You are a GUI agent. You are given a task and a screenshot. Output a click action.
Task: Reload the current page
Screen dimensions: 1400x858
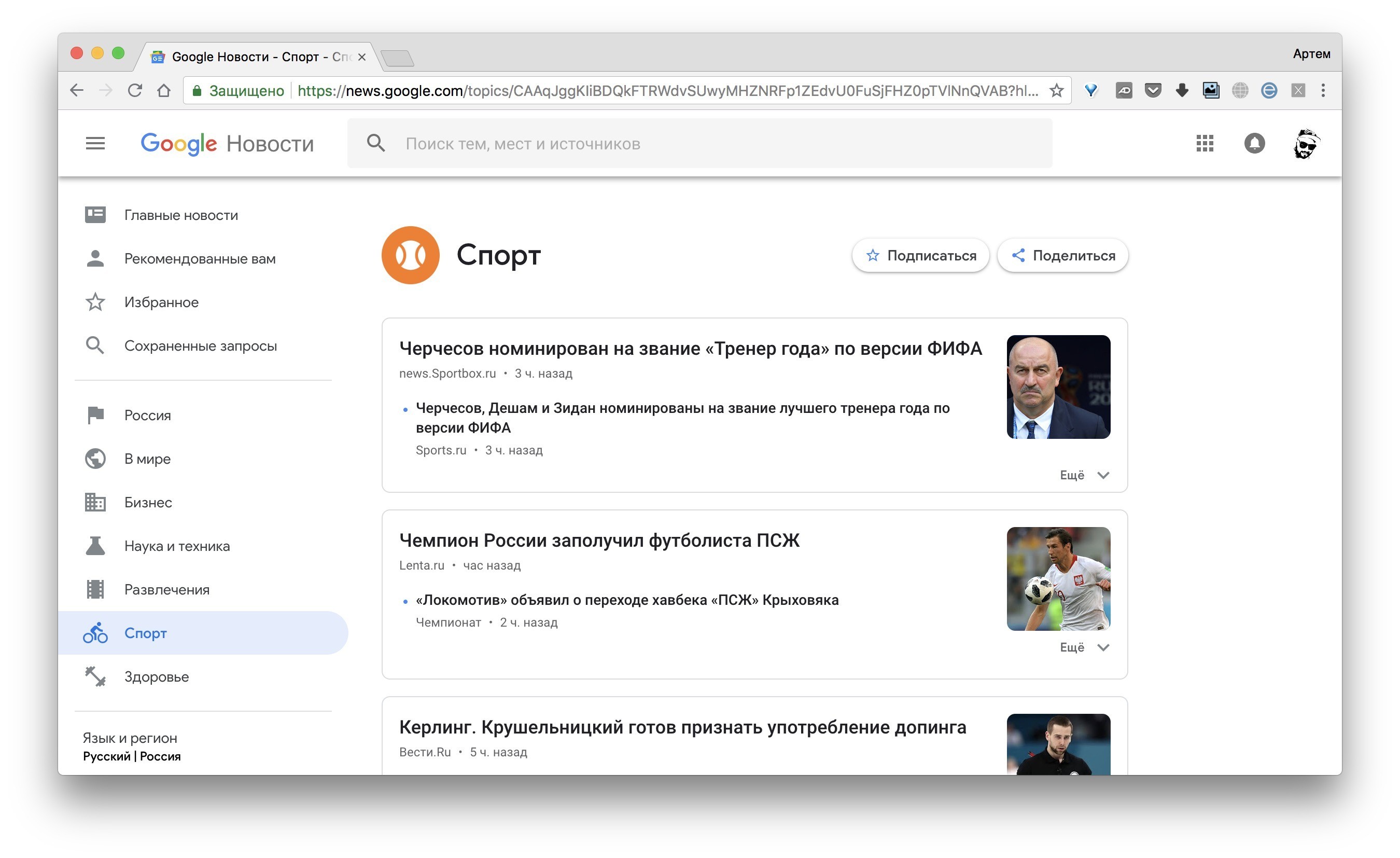click(x=135, y=90)
